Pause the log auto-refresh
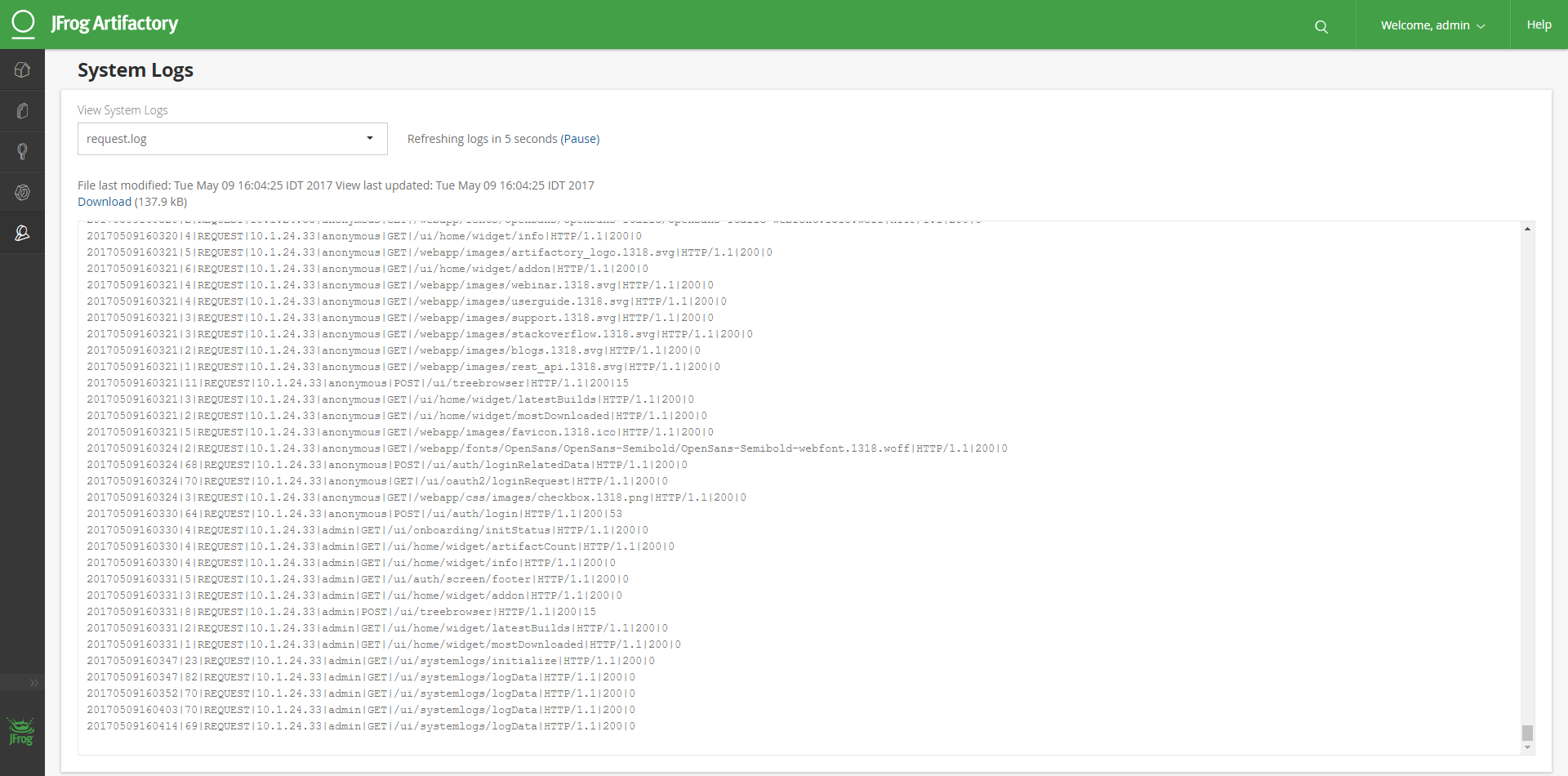 coord(580,139)
